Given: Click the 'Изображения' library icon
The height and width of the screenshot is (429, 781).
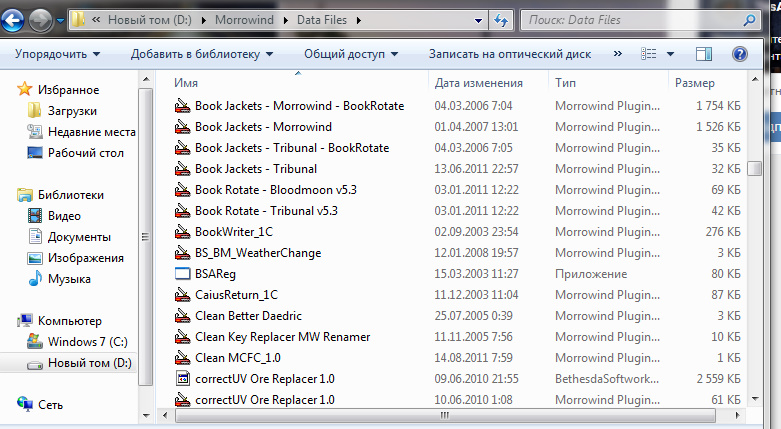Looking at the screenshot, I should 35,258.
